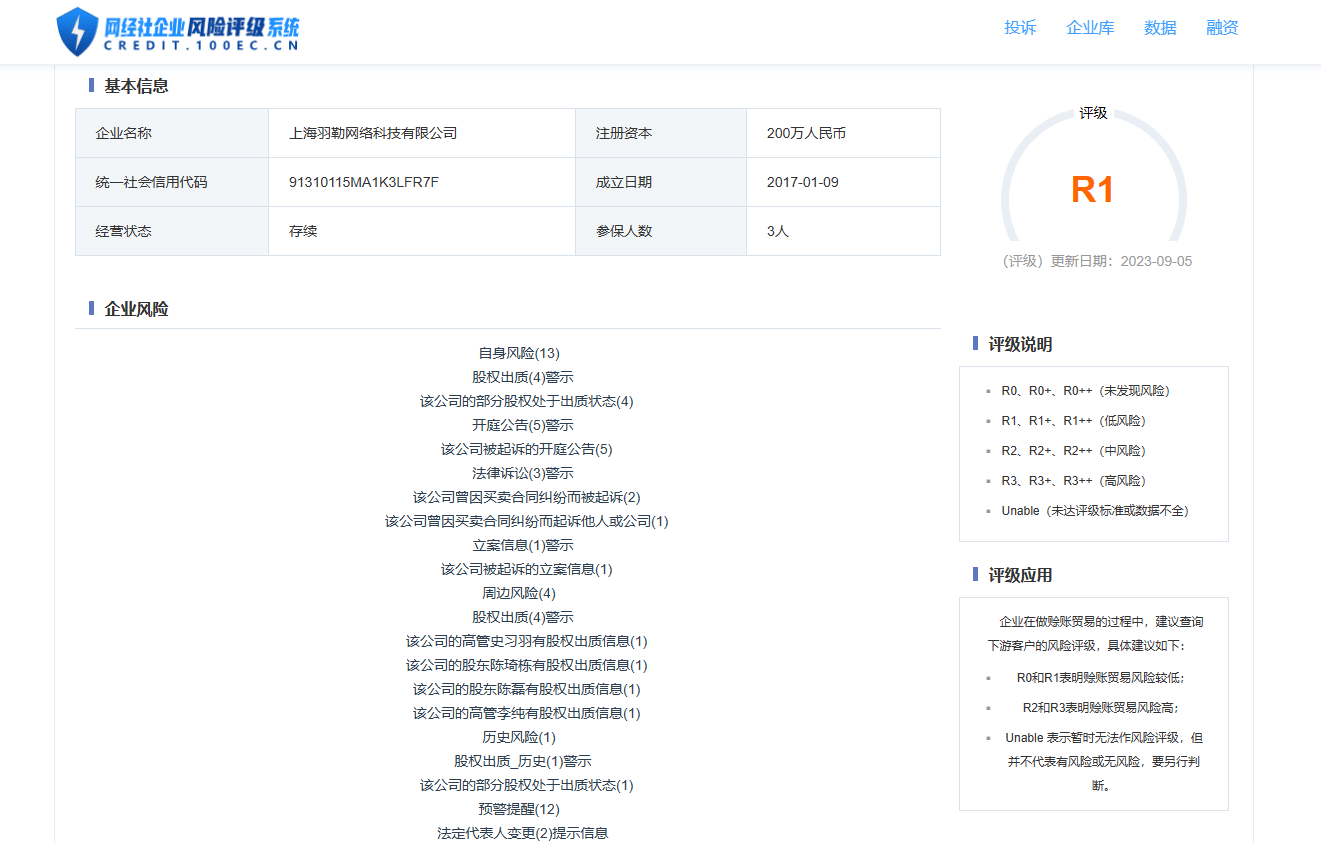Click the shield logo icon in header
The image size is (1321, 843).
[x=77, y=31]
